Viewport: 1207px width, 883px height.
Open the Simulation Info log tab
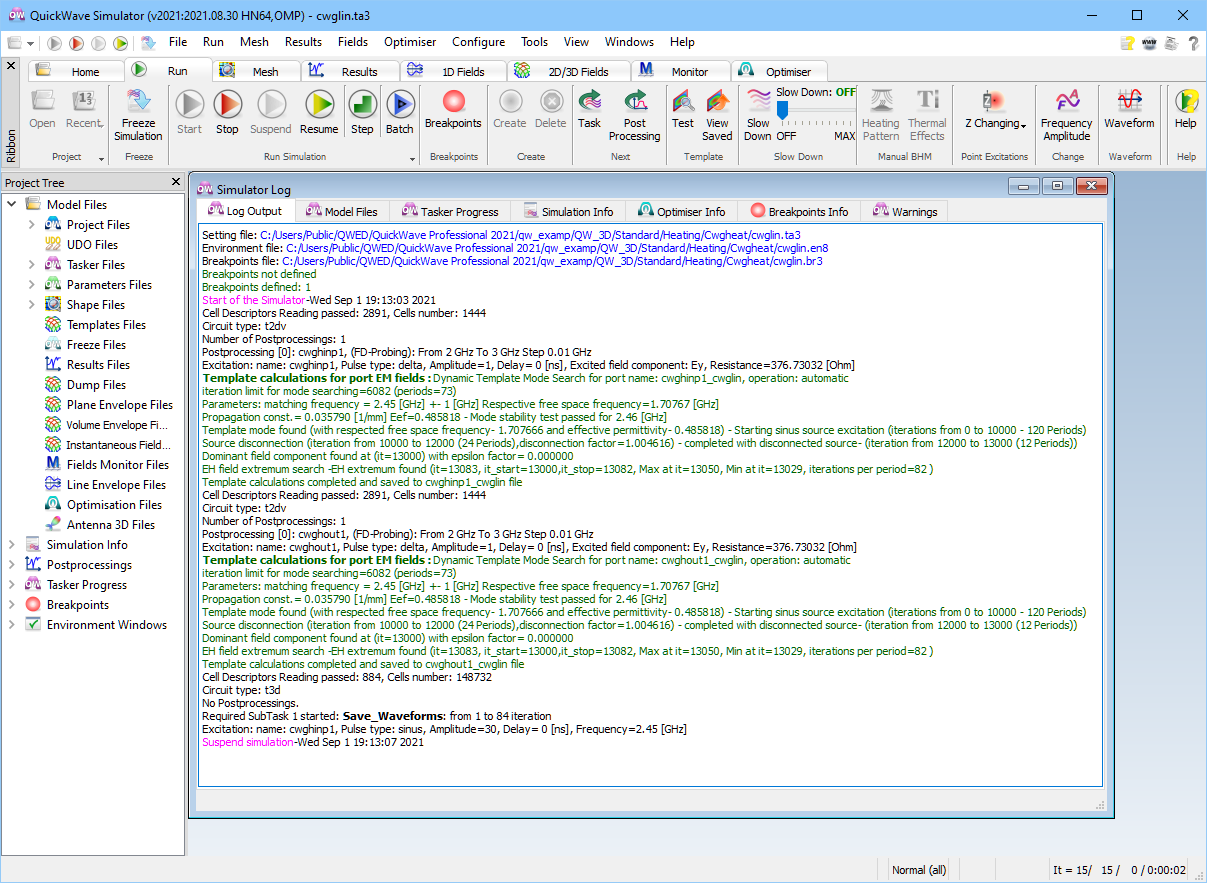[568, 211]
